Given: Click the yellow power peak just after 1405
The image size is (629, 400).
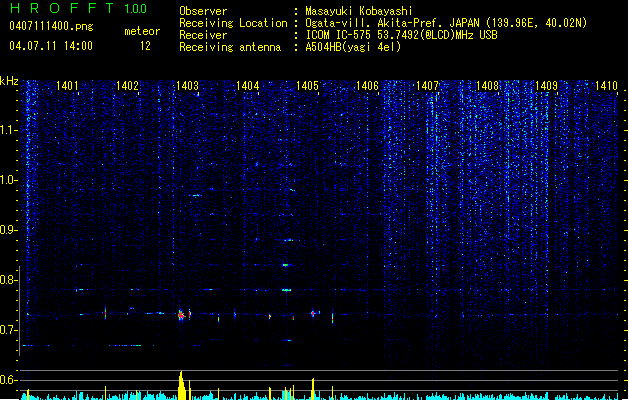Looking at the screenshot, I should pos(313,389).
